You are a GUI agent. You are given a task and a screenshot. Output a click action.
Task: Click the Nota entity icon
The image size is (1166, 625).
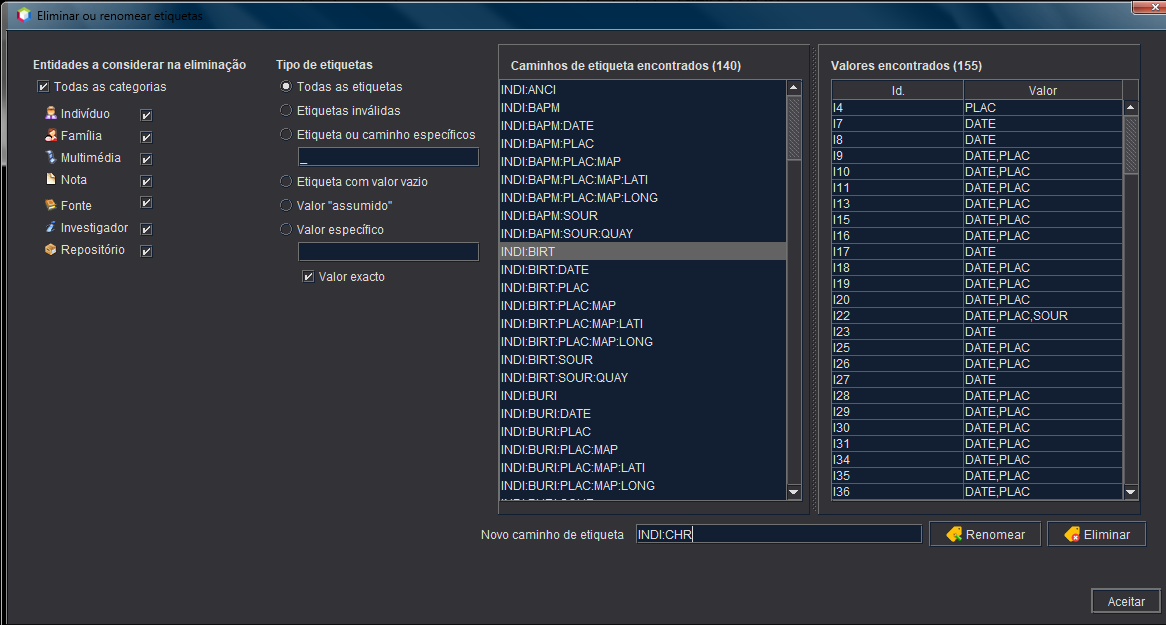click(x=51, y=180)
